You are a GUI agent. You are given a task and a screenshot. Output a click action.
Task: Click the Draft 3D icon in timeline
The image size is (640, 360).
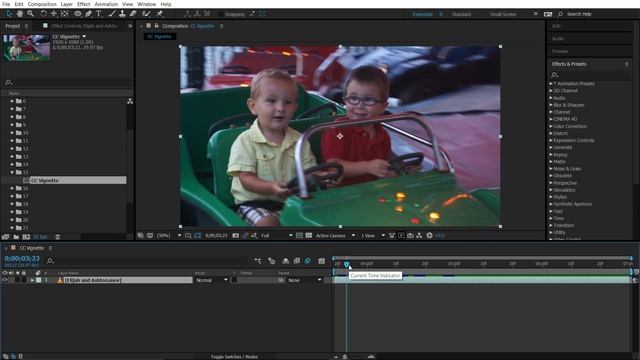coord(271,261)
